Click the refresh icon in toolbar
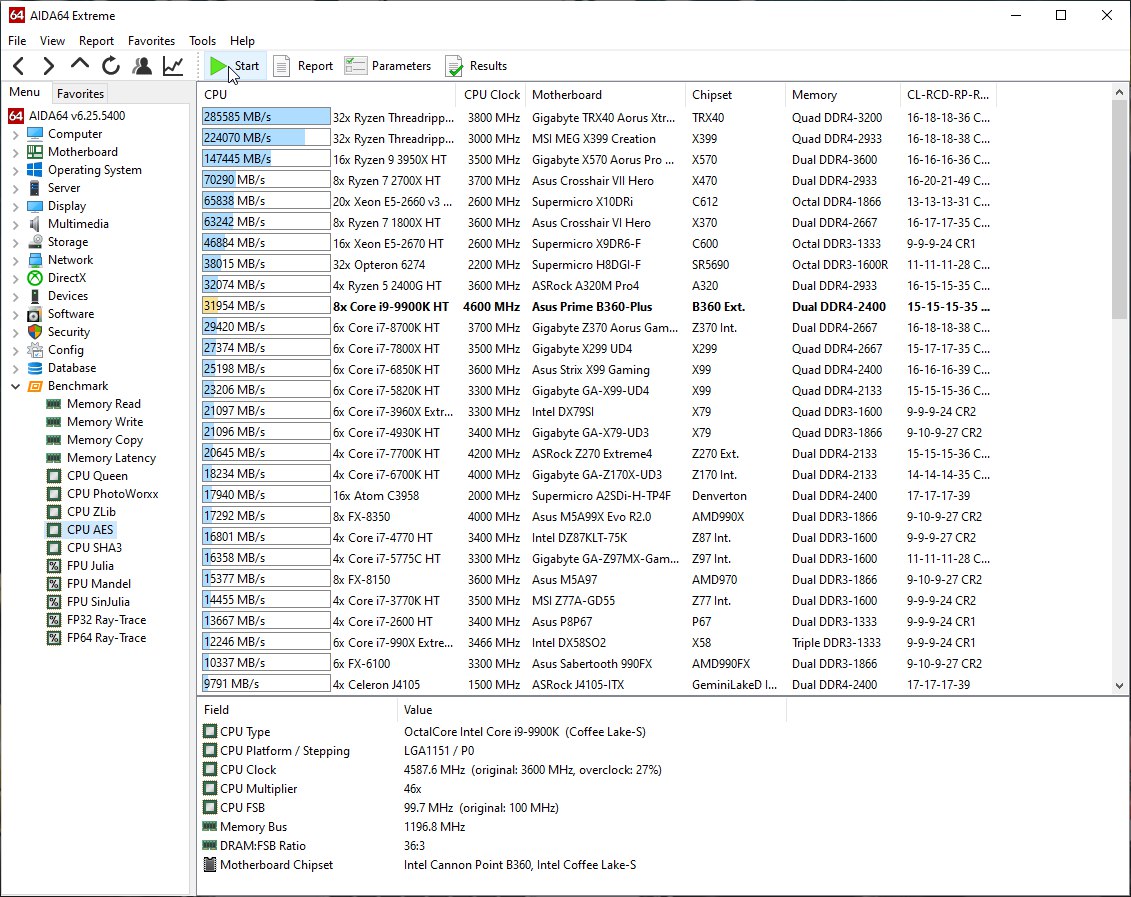Screen dimensions: 1131x897 pyautogui.click(x=110, y=66)
